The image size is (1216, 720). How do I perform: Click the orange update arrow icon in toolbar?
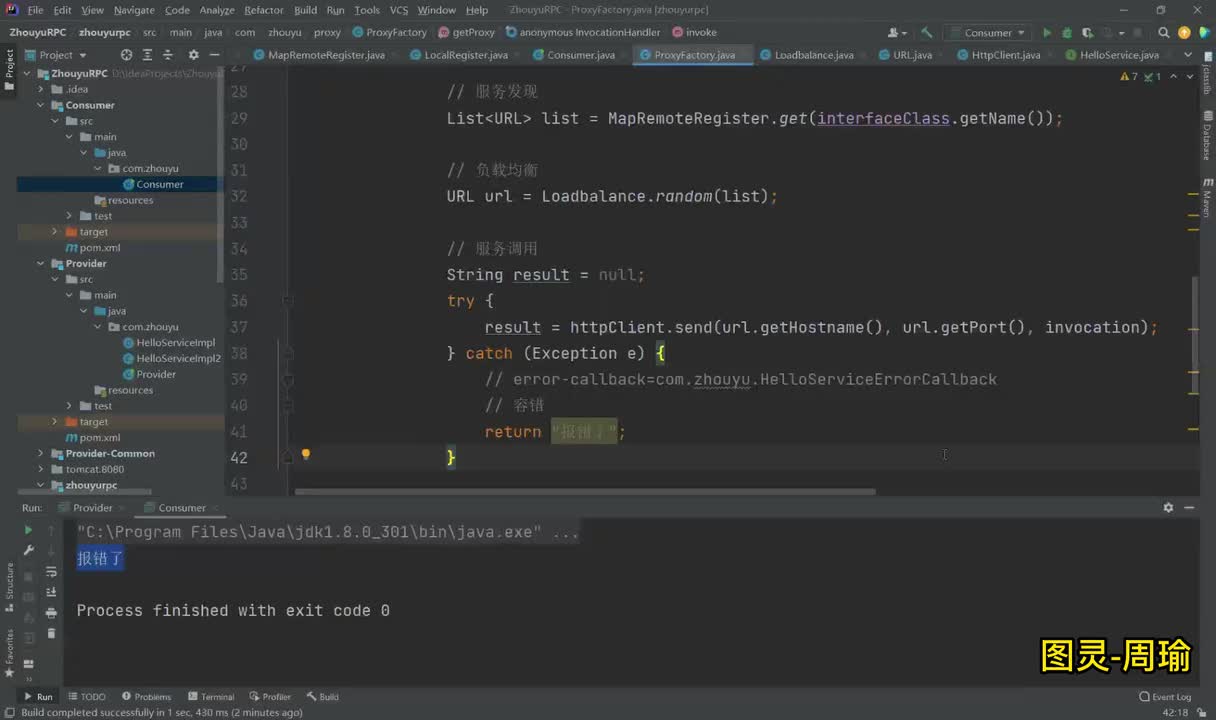pyautogui.click(x=1185, y=33)
